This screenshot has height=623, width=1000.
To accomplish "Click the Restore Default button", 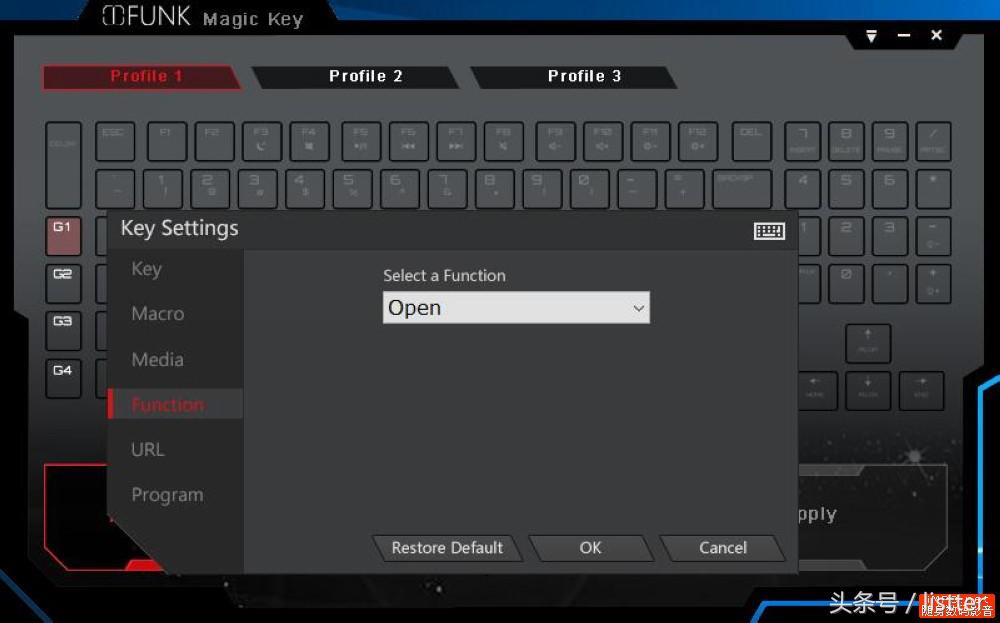I will 447,548.
